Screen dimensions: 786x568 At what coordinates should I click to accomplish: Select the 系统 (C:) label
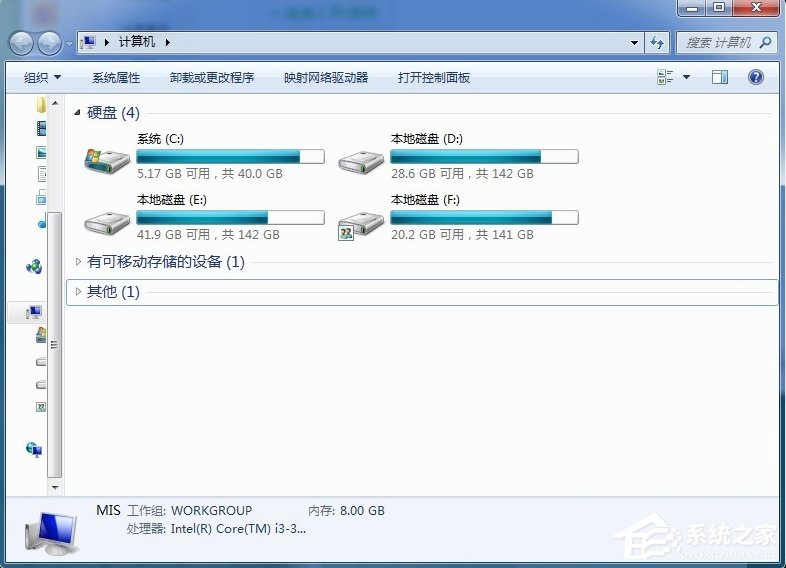click(160, 139)
